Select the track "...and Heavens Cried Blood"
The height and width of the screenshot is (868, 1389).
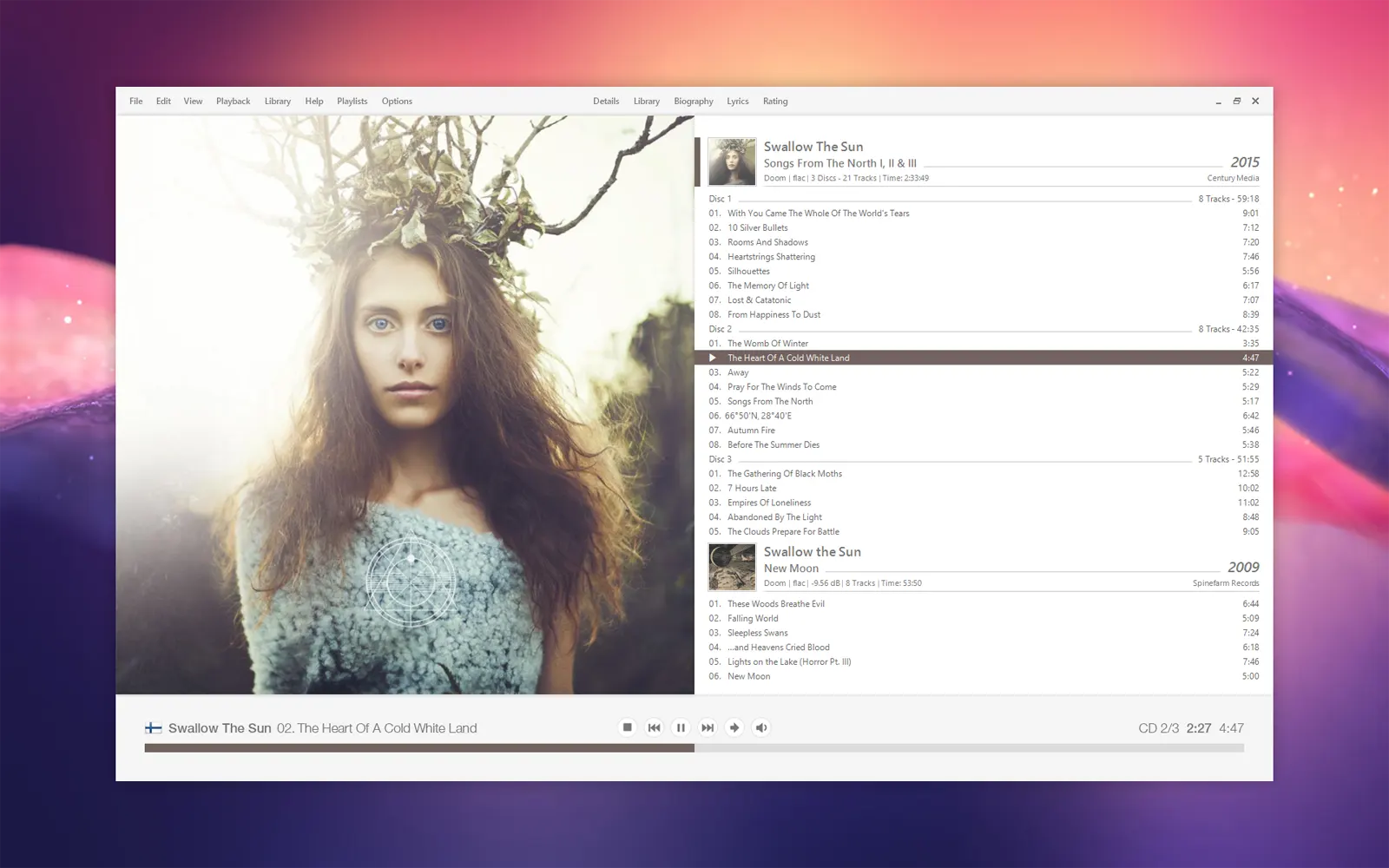pos(984,648)
